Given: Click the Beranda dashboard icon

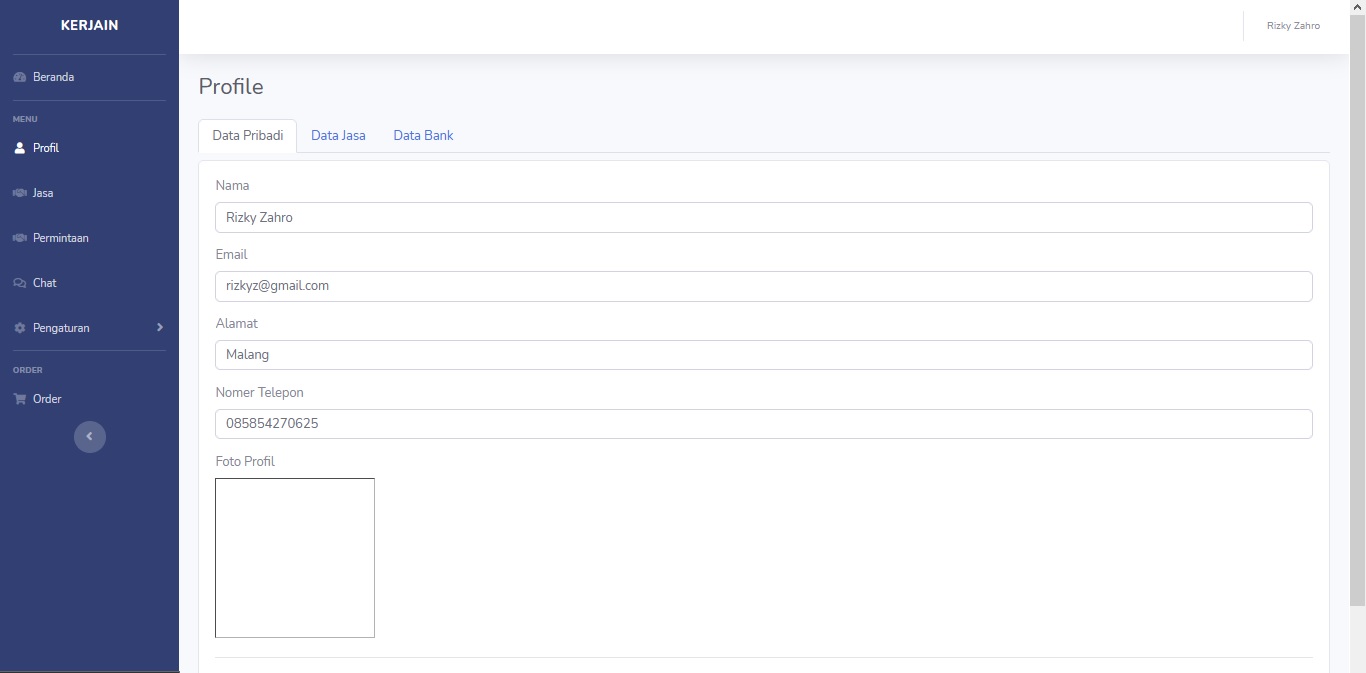Looking at the screenshot, I should pos(19,77).
